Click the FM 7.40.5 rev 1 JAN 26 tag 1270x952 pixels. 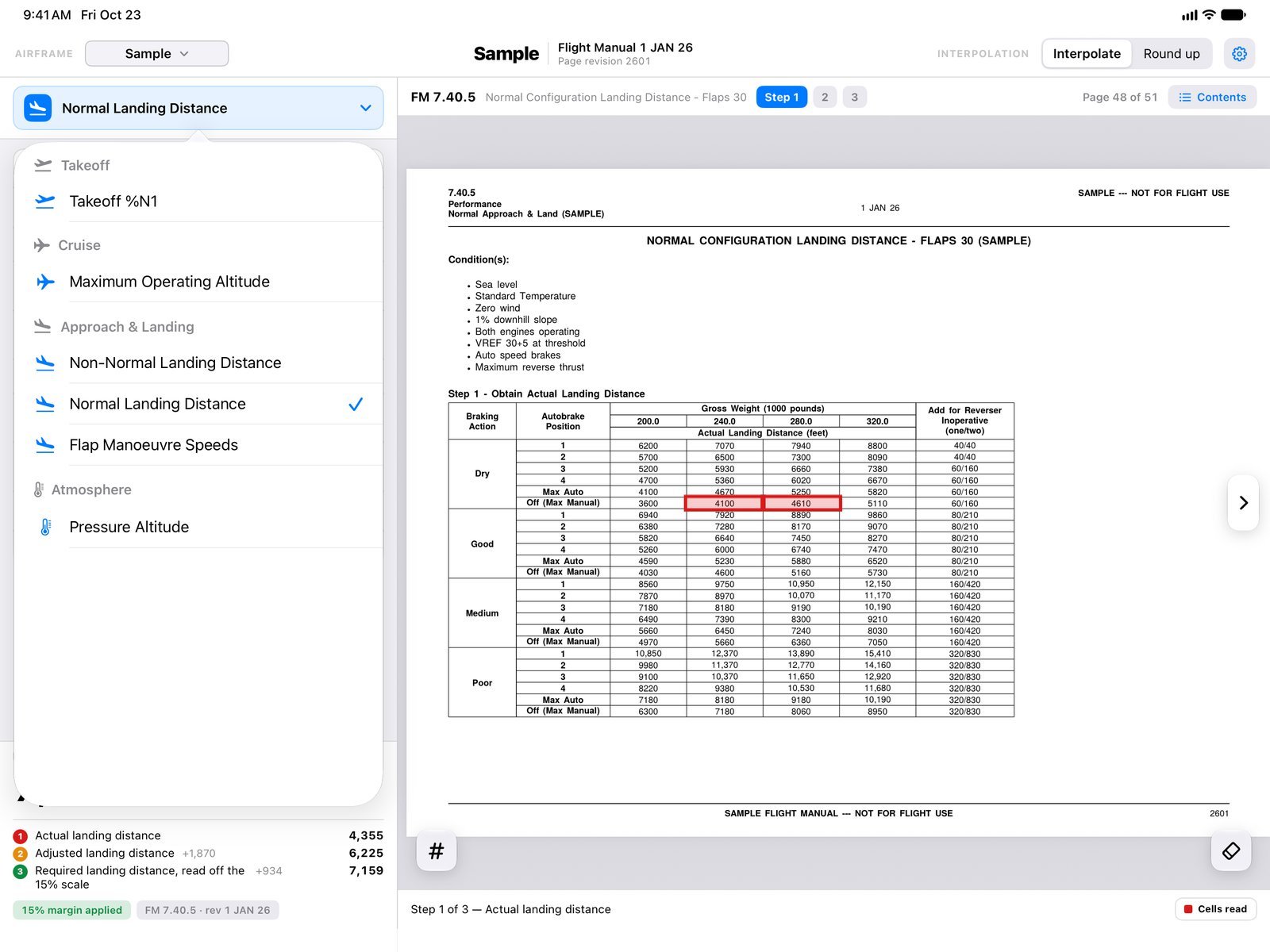207,910
